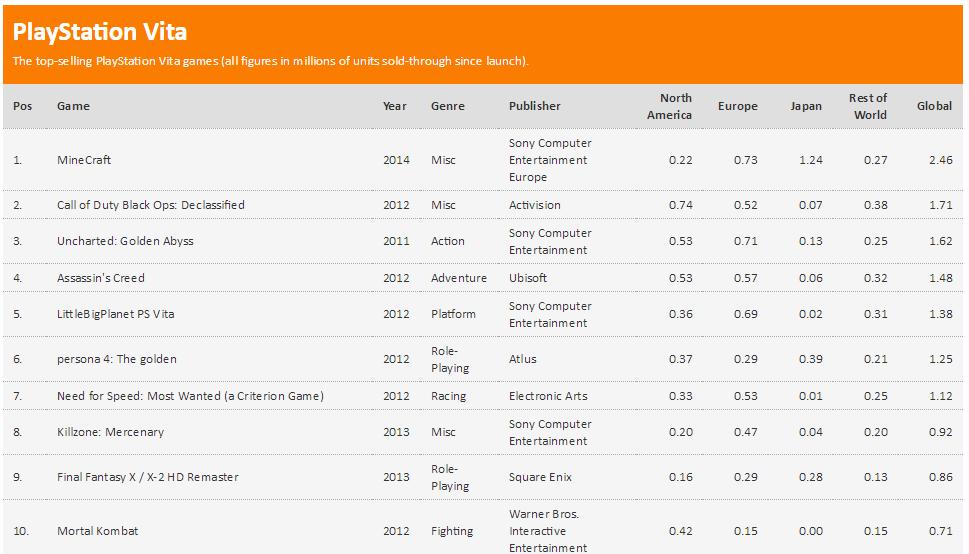Click the Adventure genre cell
The image size is (969, 554).
(x=459, y=278)
